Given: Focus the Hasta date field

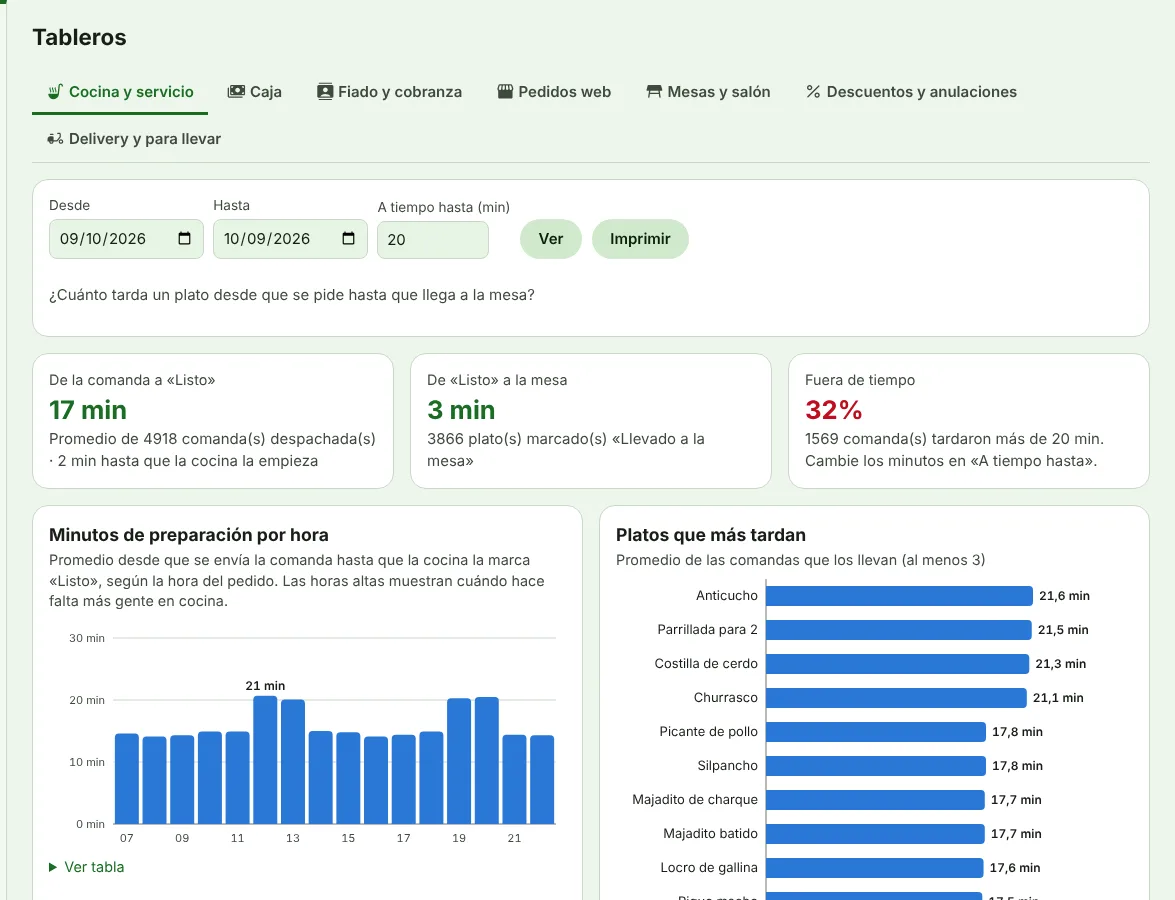Looking at the screenshot, I should click(x=290, y=238).
